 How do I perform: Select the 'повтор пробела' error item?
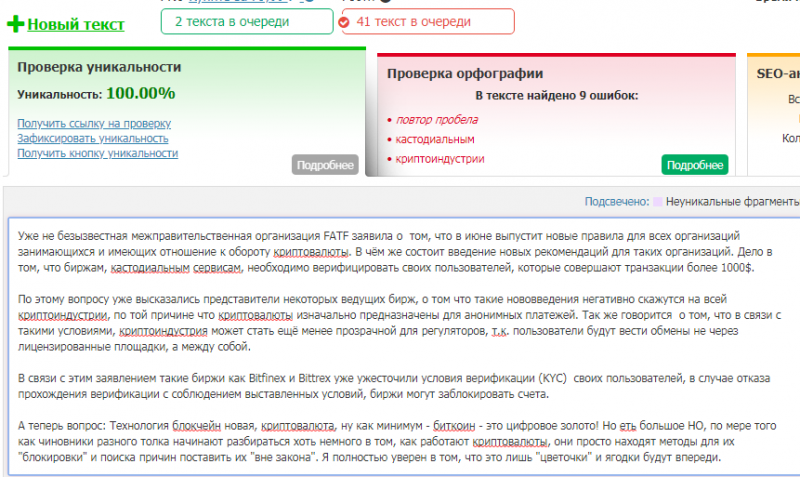pyautogui.click(x=437, y=120)
